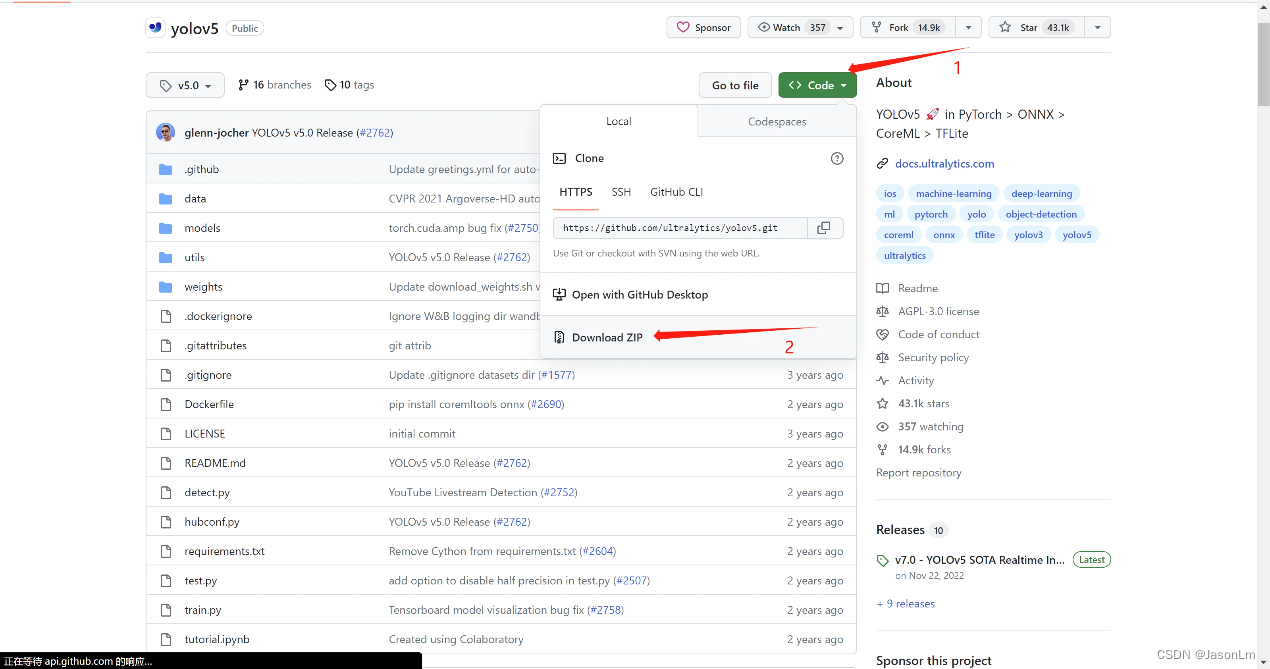
Task: Open the v5.0 branch selector dropdown
Action: tap(185, 86)
